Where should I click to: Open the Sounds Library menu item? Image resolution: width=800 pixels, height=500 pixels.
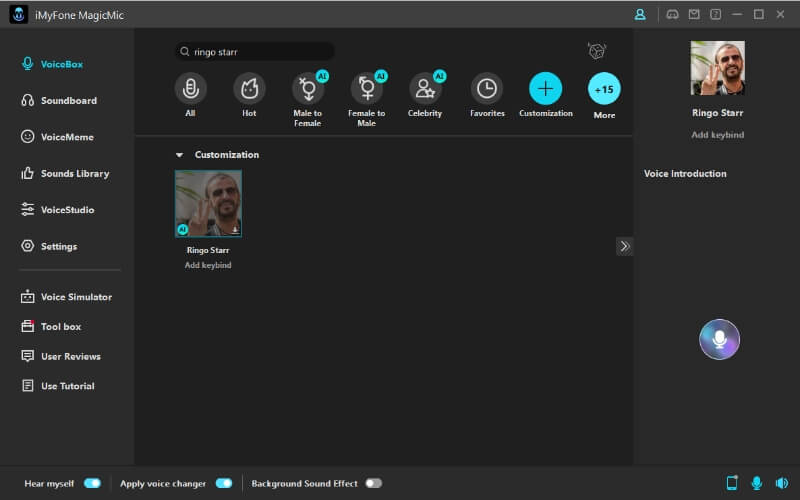[65, 173]
